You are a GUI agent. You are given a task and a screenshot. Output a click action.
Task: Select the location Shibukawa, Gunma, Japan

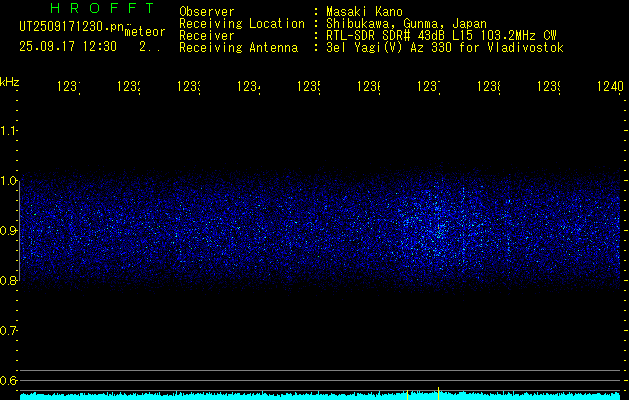tap(406, 24)
